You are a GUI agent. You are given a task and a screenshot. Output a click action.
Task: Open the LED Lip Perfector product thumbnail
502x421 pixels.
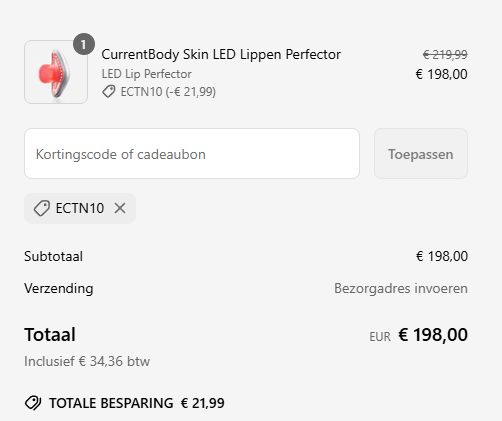point(56,72)
